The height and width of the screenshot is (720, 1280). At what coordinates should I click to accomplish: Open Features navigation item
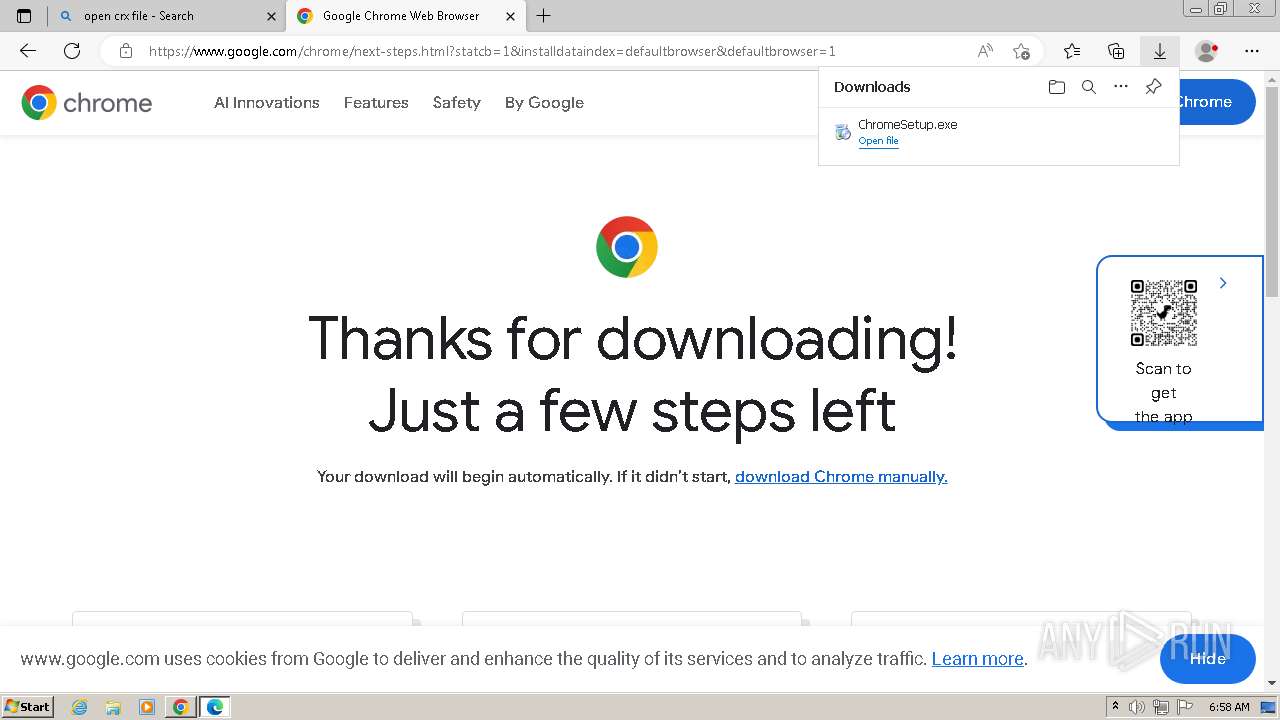click(376, 102)
